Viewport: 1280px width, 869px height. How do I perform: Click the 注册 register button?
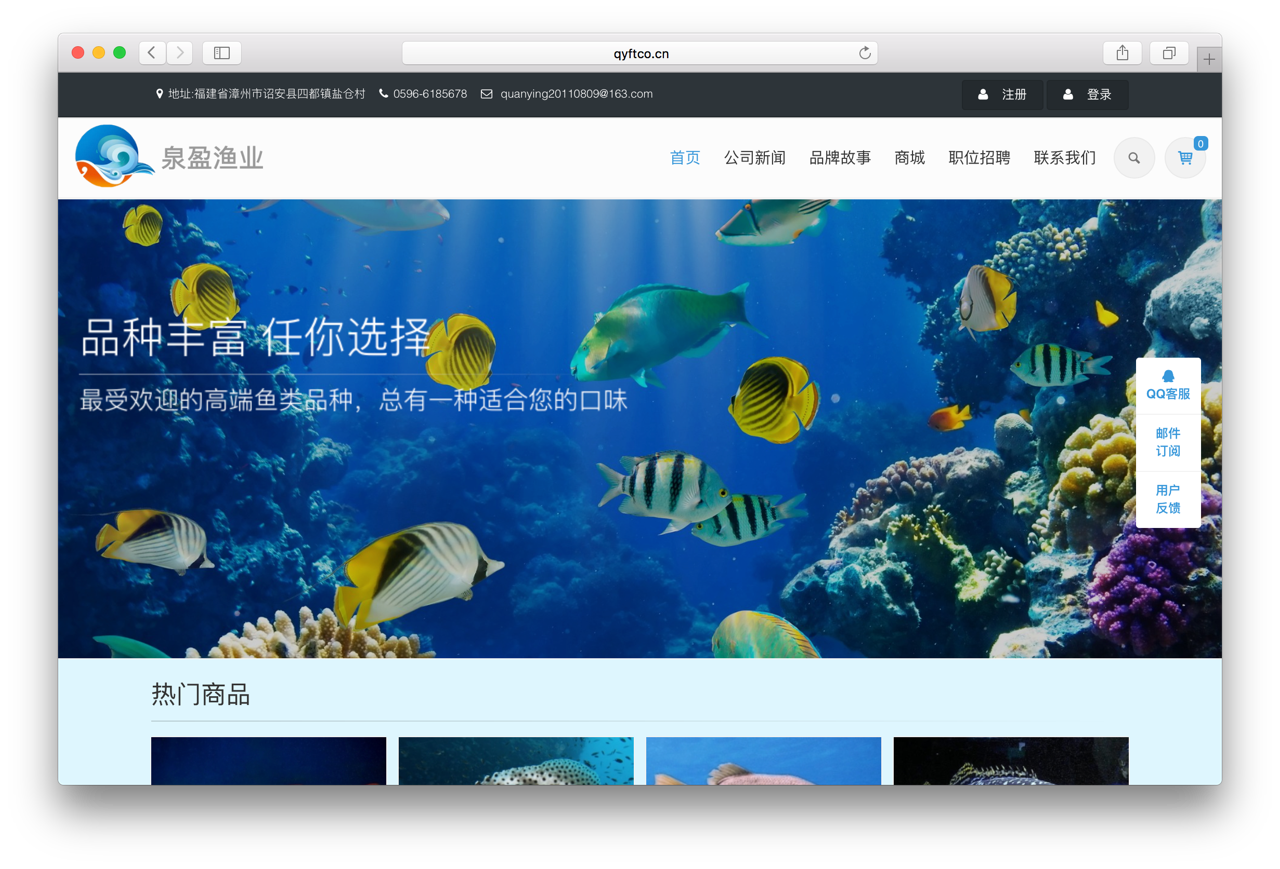click(1002, 94)
